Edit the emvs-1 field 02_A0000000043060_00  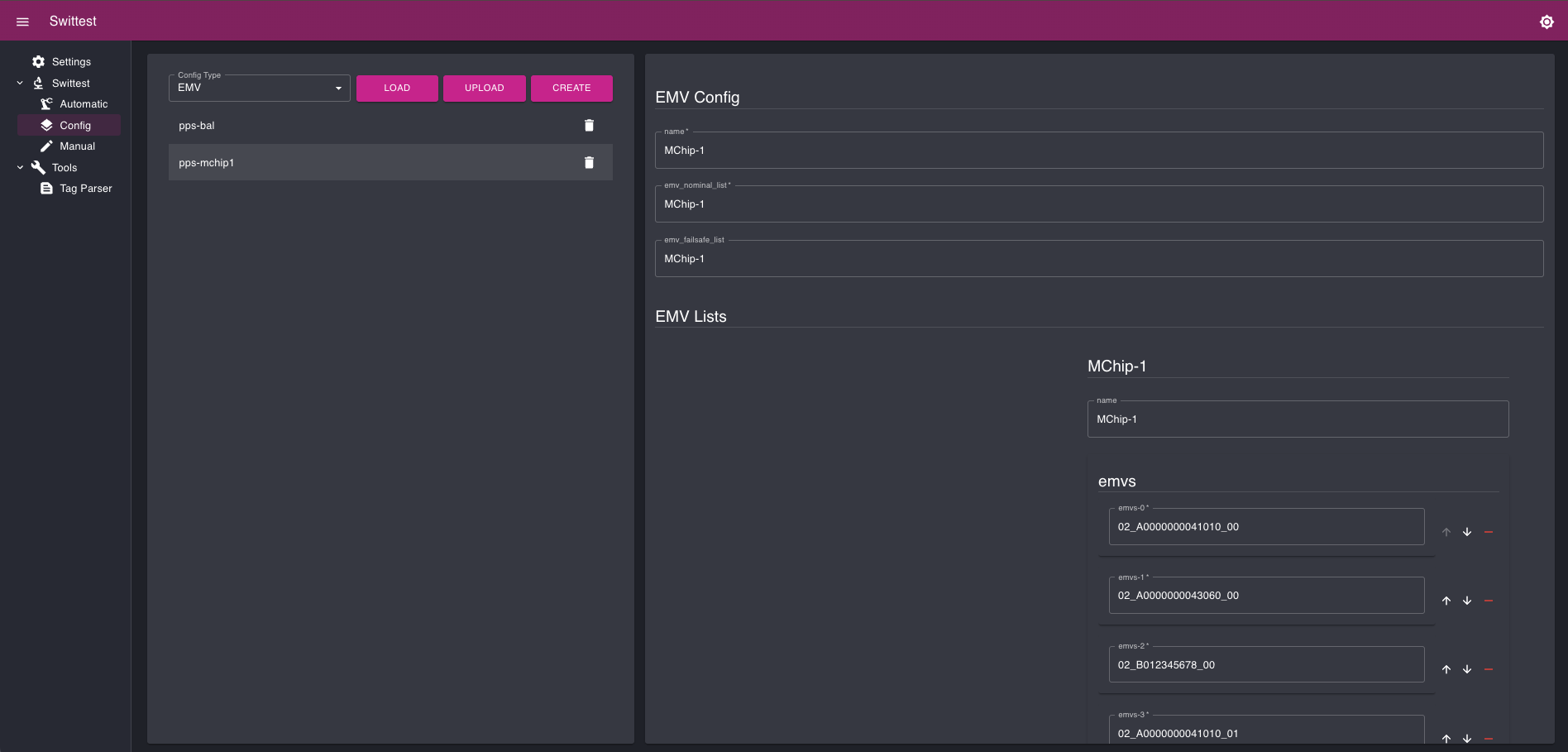pos(1266,596)
